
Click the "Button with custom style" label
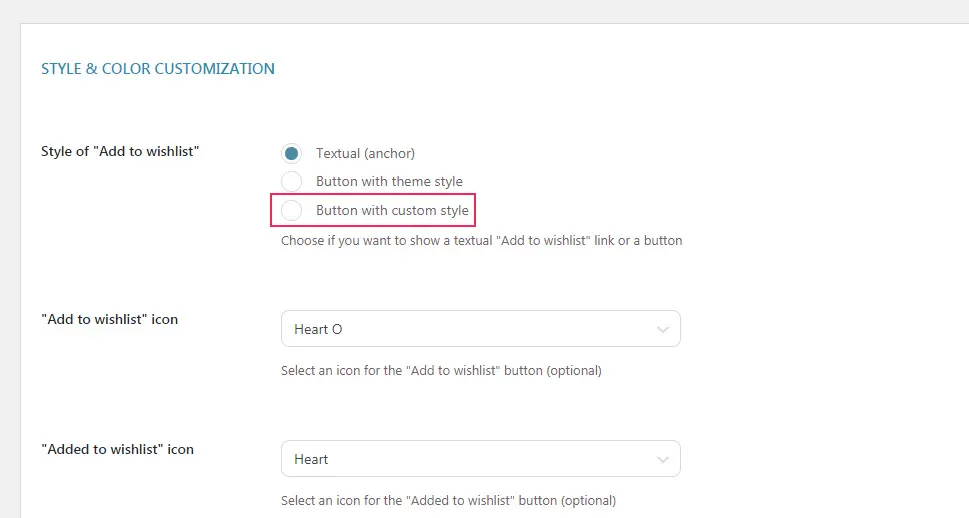tap(392, 210)
